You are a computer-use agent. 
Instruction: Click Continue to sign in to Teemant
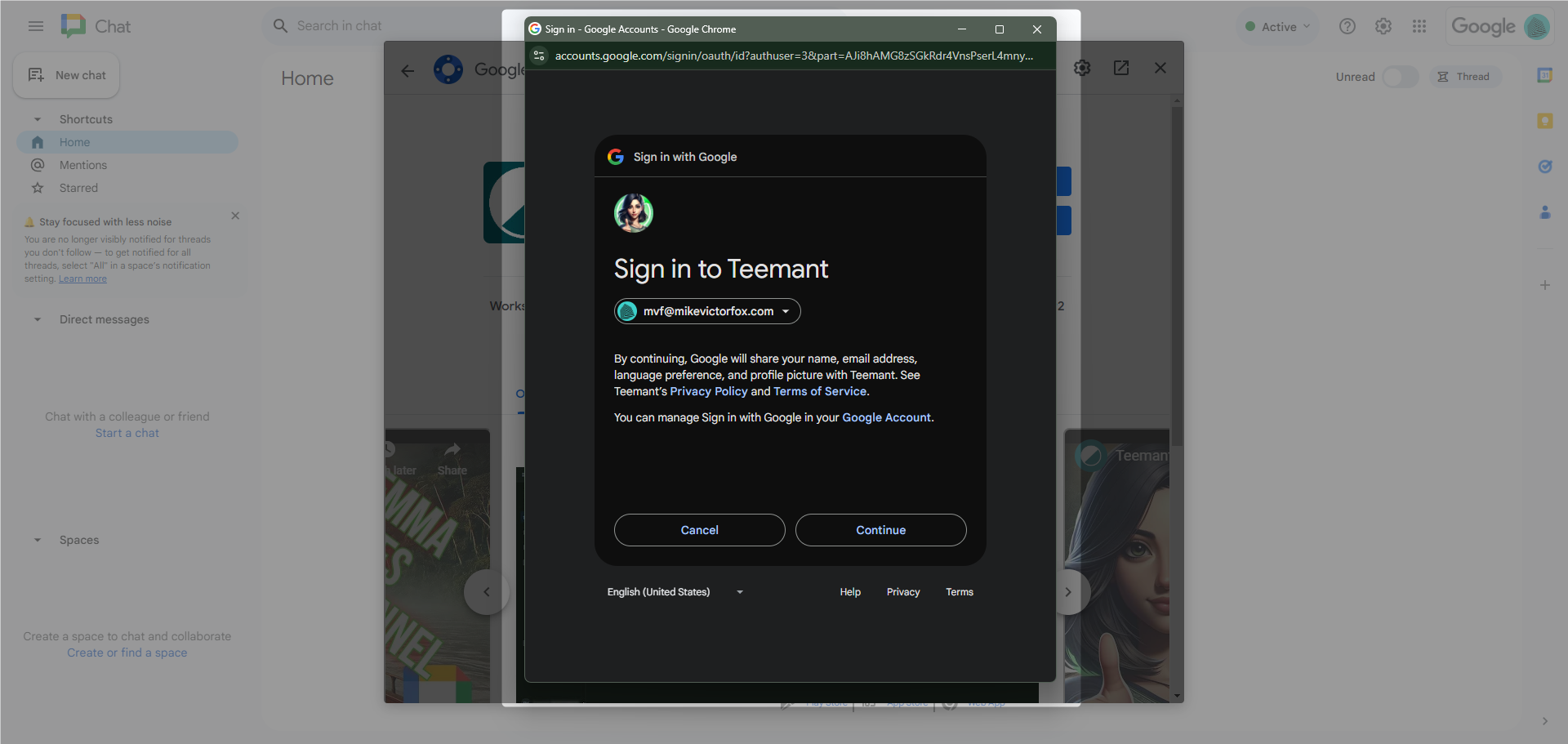click(x=881, y=530)
